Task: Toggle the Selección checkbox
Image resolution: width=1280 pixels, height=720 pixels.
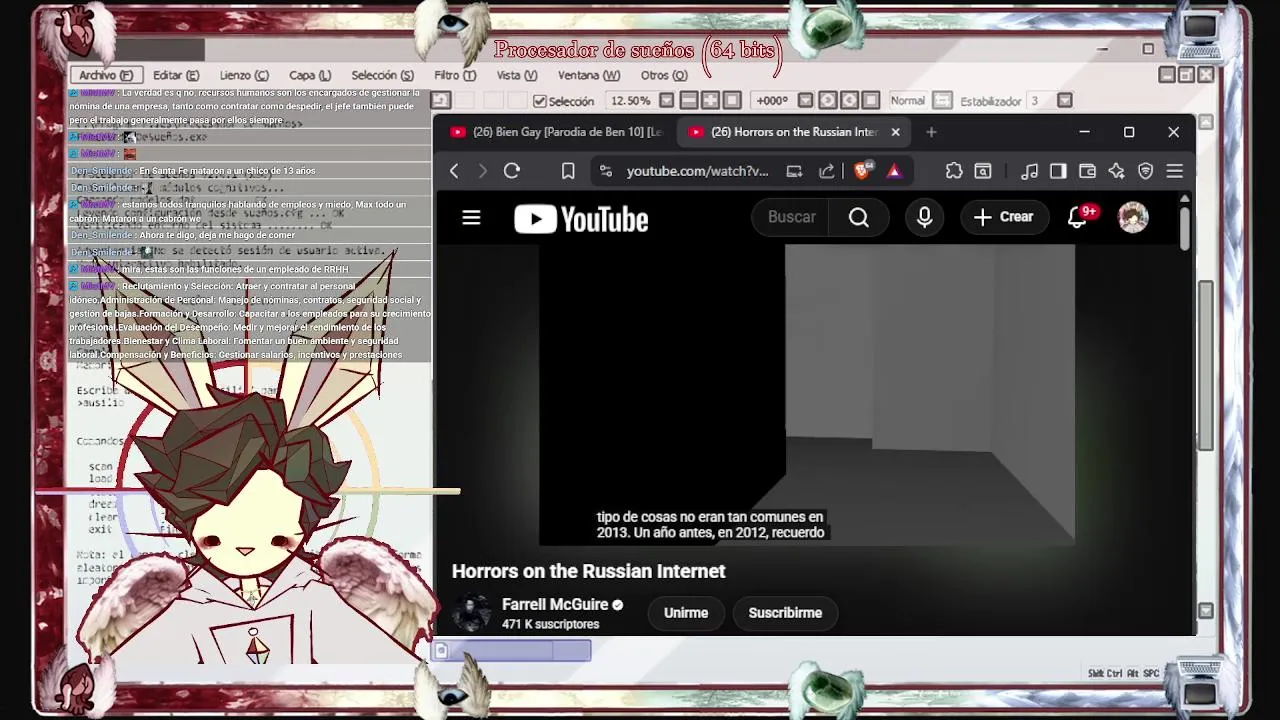Action: [x=540, y=101]
